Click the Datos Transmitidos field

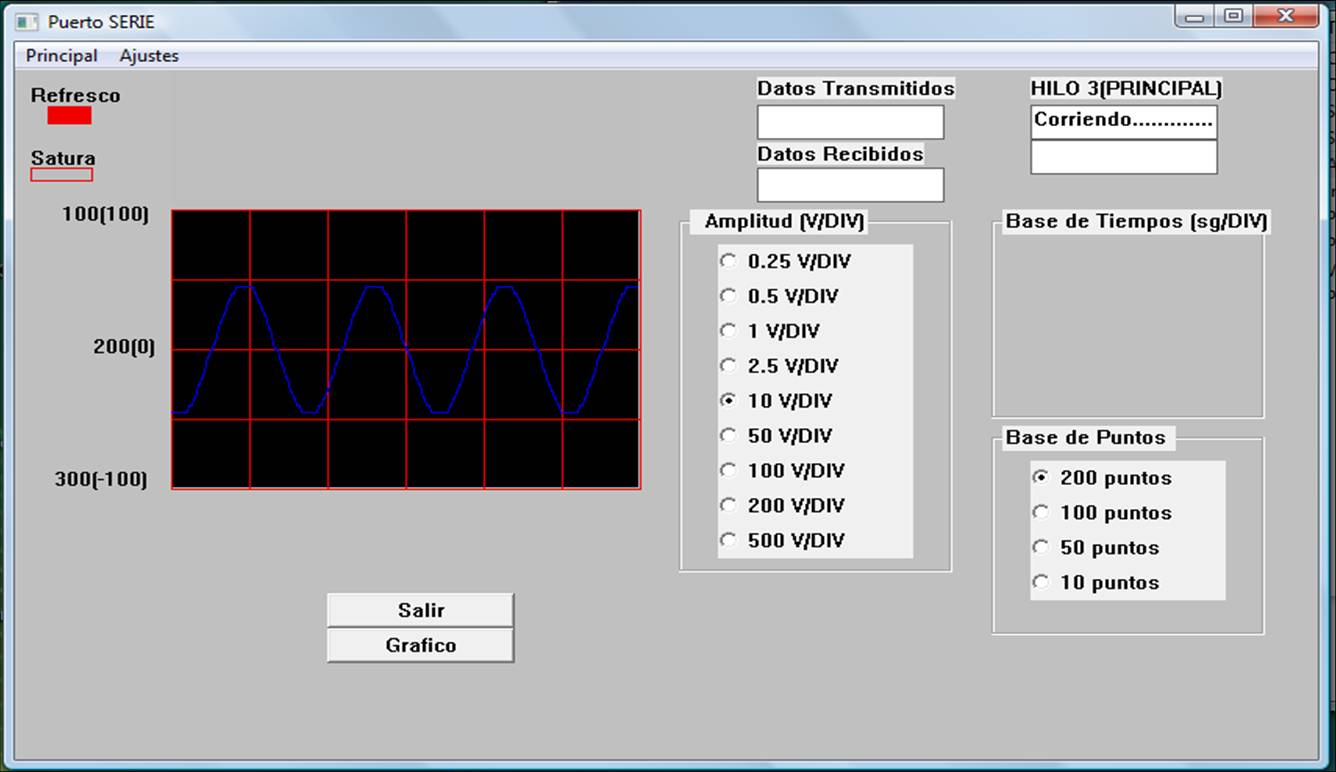point(851,122)
